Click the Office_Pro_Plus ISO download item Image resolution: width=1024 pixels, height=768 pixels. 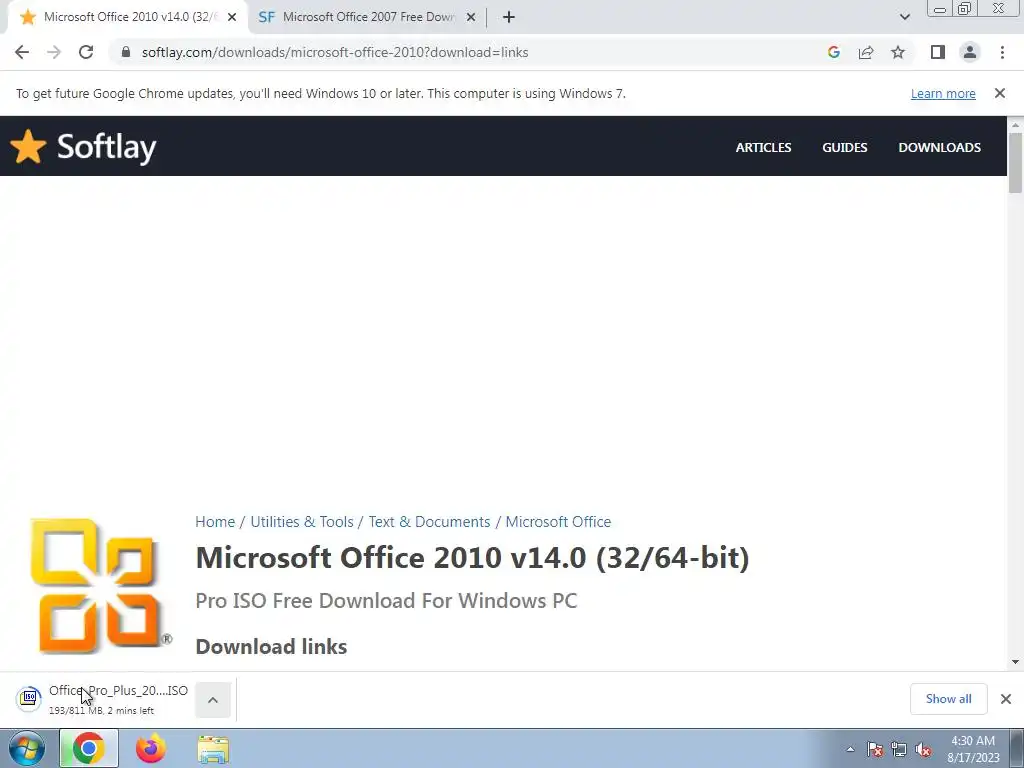[104, 699]
